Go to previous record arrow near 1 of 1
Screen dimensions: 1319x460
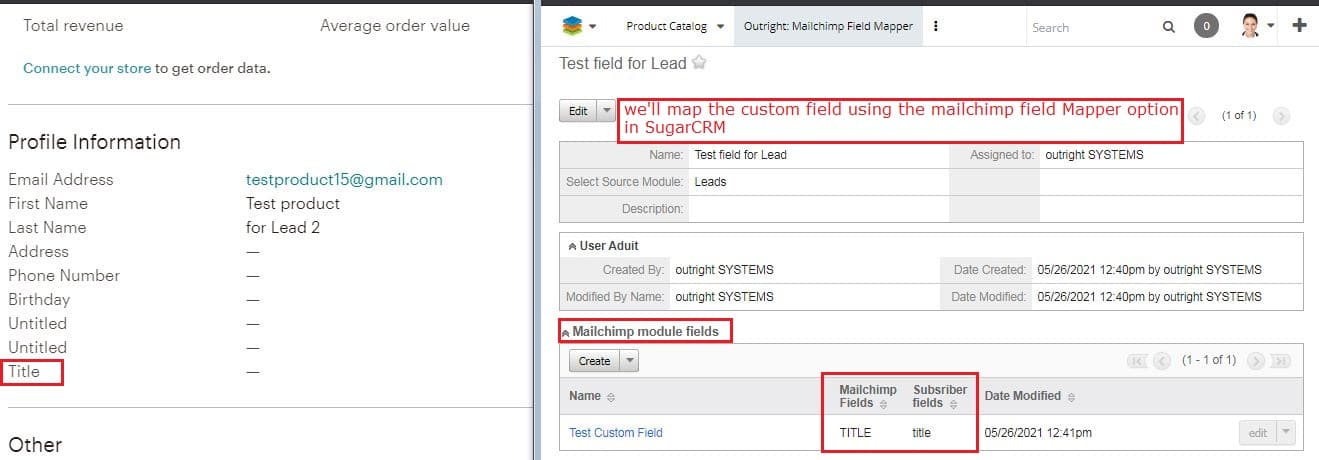click(x=1197, y=115)
